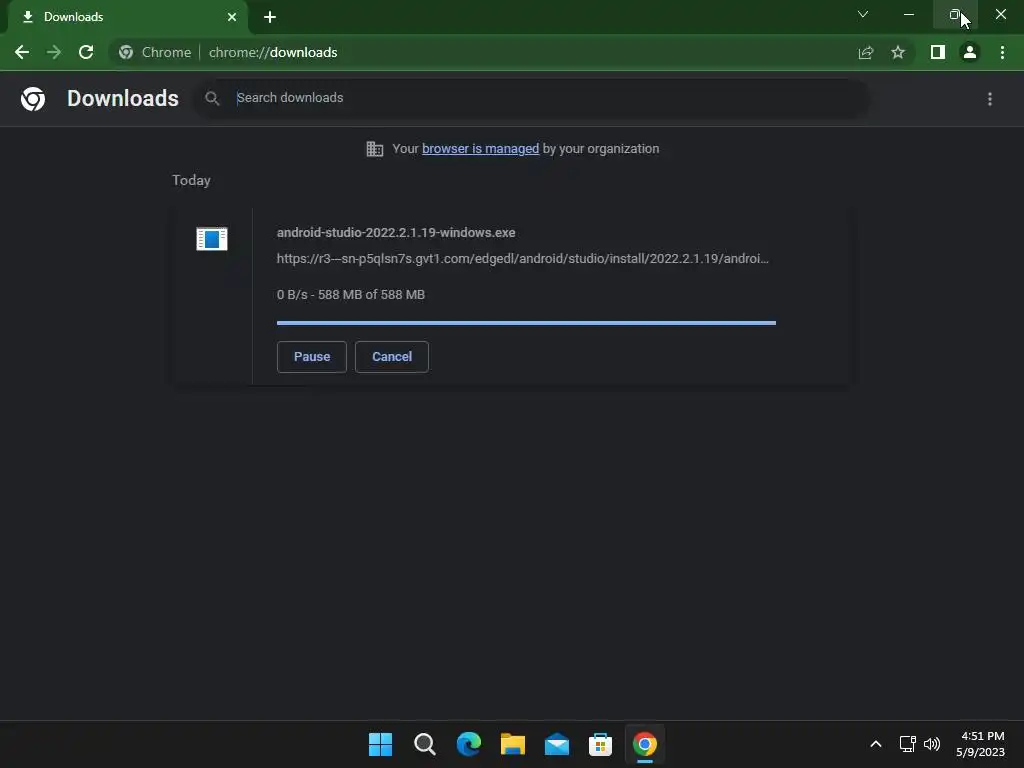The height and width of the screenshot is (768, 1024).
Task: Click the Chrome logo beside Downloads heading
Action: coord(33,99)
